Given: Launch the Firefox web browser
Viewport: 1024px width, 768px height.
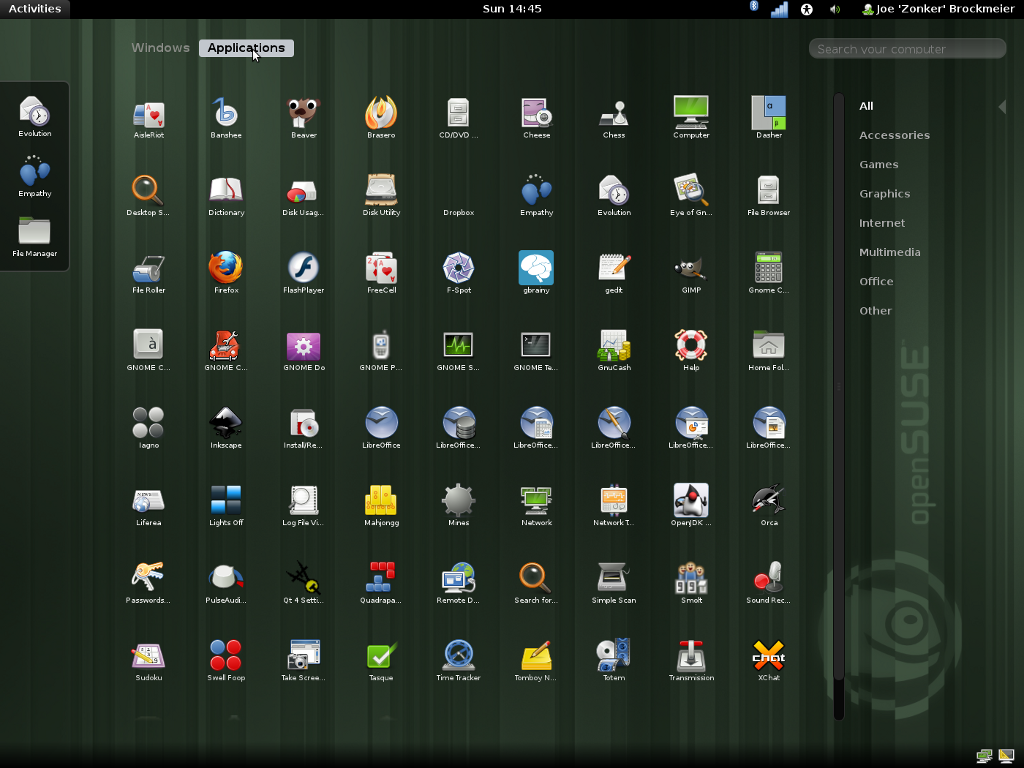Looking at the screenshot, I should pos(226,268).
